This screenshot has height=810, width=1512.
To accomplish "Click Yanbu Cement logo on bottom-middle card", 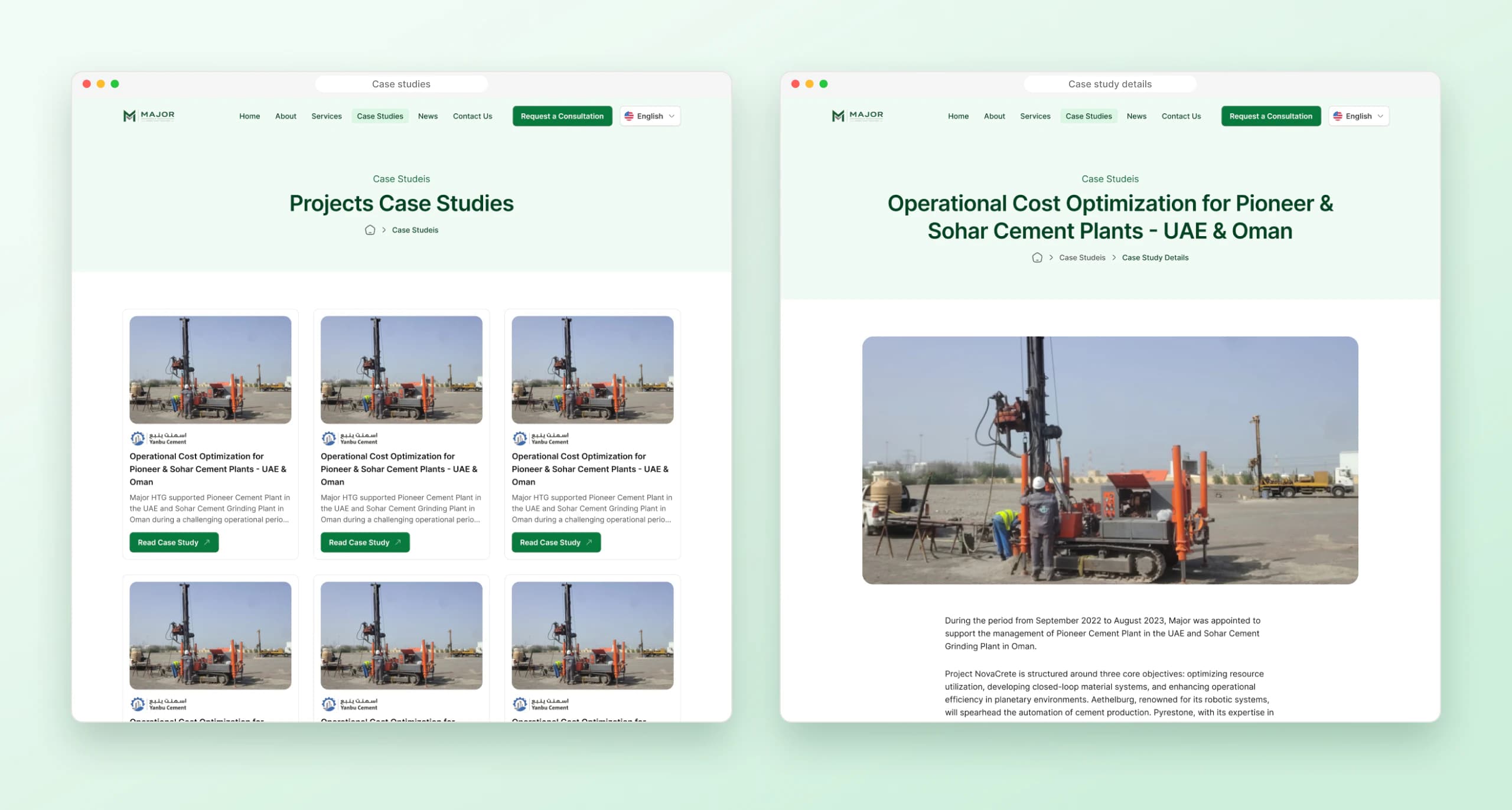I will pyautogui.click(x=350, y=704).
